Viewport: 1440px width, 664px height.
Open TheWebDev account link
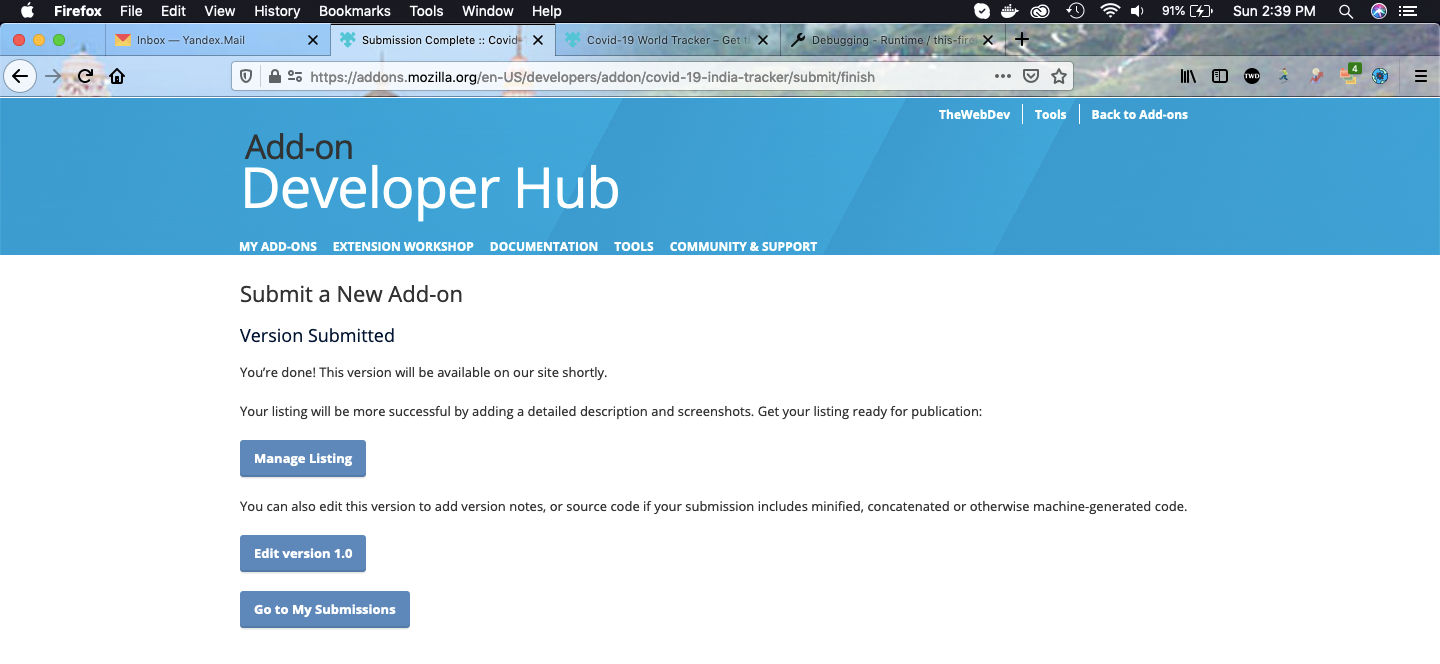tap(974, 114)
